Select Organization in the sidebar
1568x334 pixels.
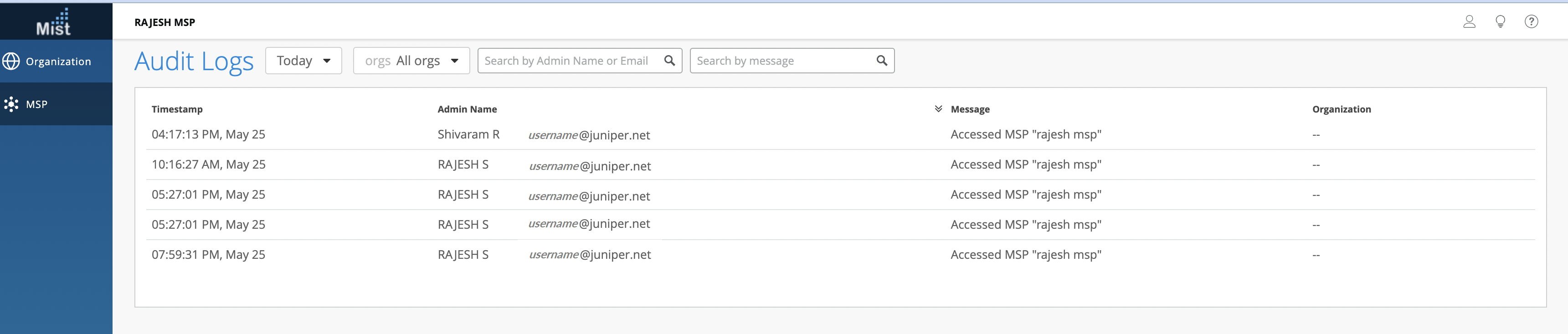(x=58, y=62)
